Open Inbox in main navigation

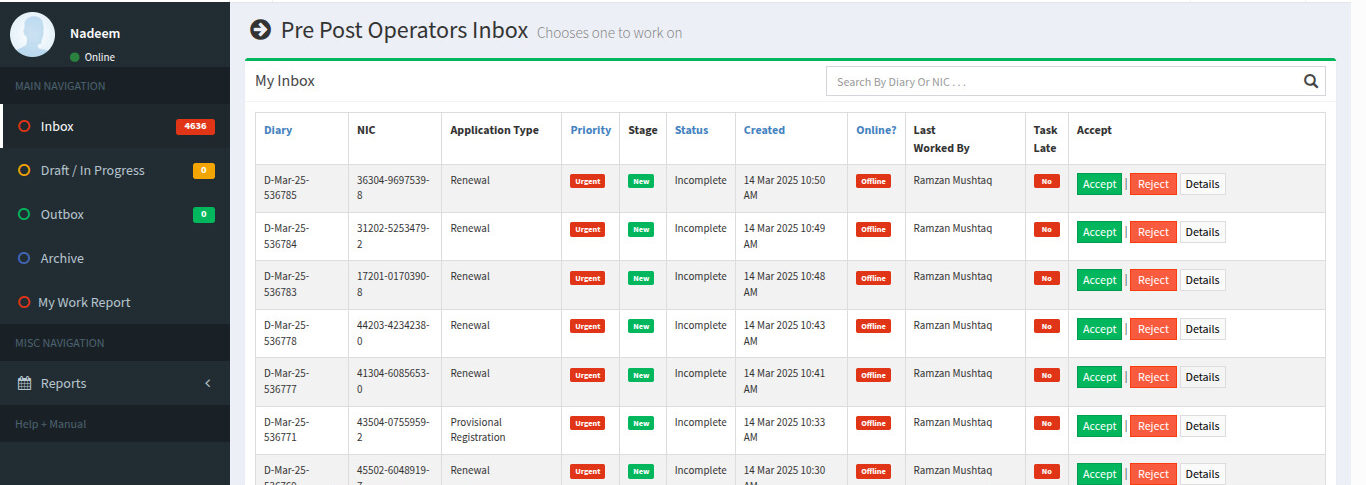[x=115, y=127]
